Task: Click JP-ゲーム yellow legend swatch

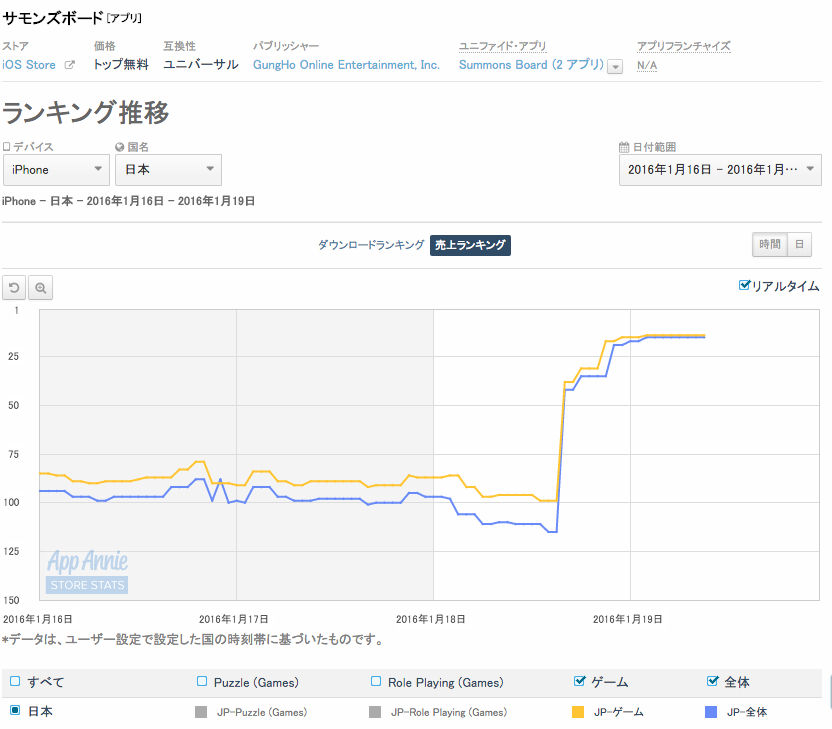Action: [x=578, y=712]
